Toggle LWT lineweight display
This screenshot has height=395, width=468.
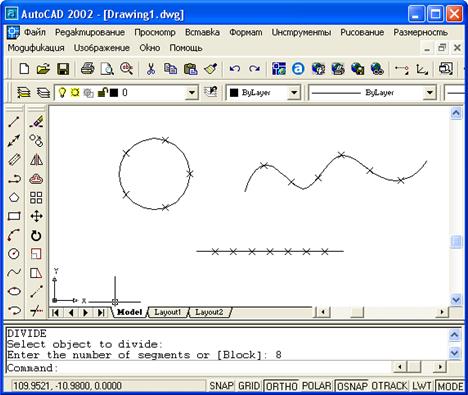(421, 386)
